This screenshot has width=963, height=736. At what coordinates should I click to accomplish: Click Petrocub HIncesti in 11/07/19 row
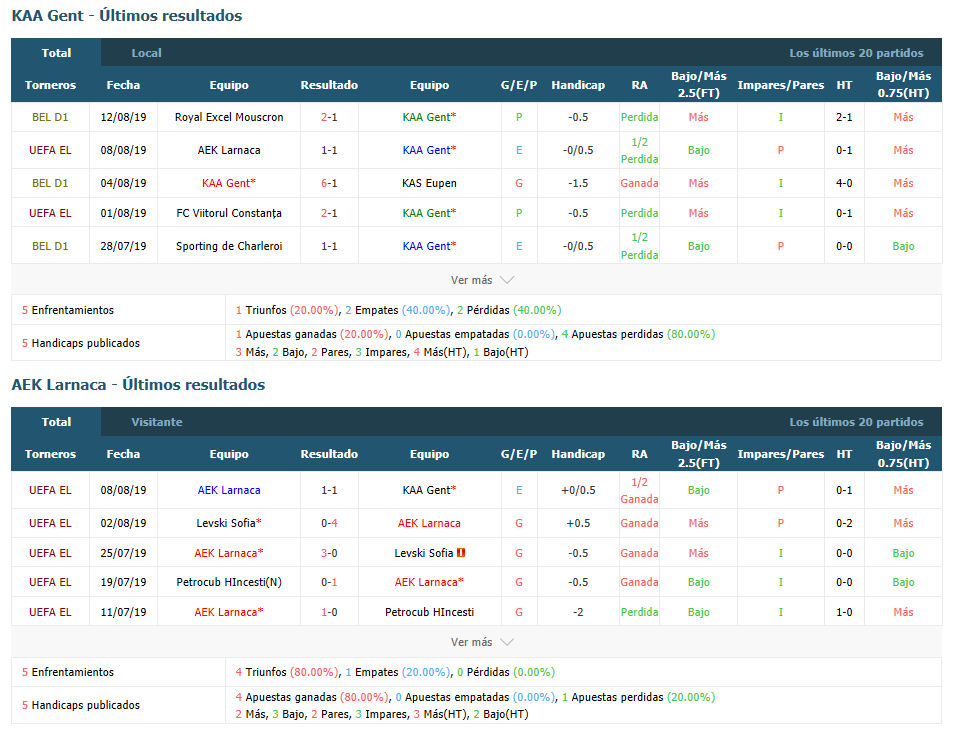[429, 612]
